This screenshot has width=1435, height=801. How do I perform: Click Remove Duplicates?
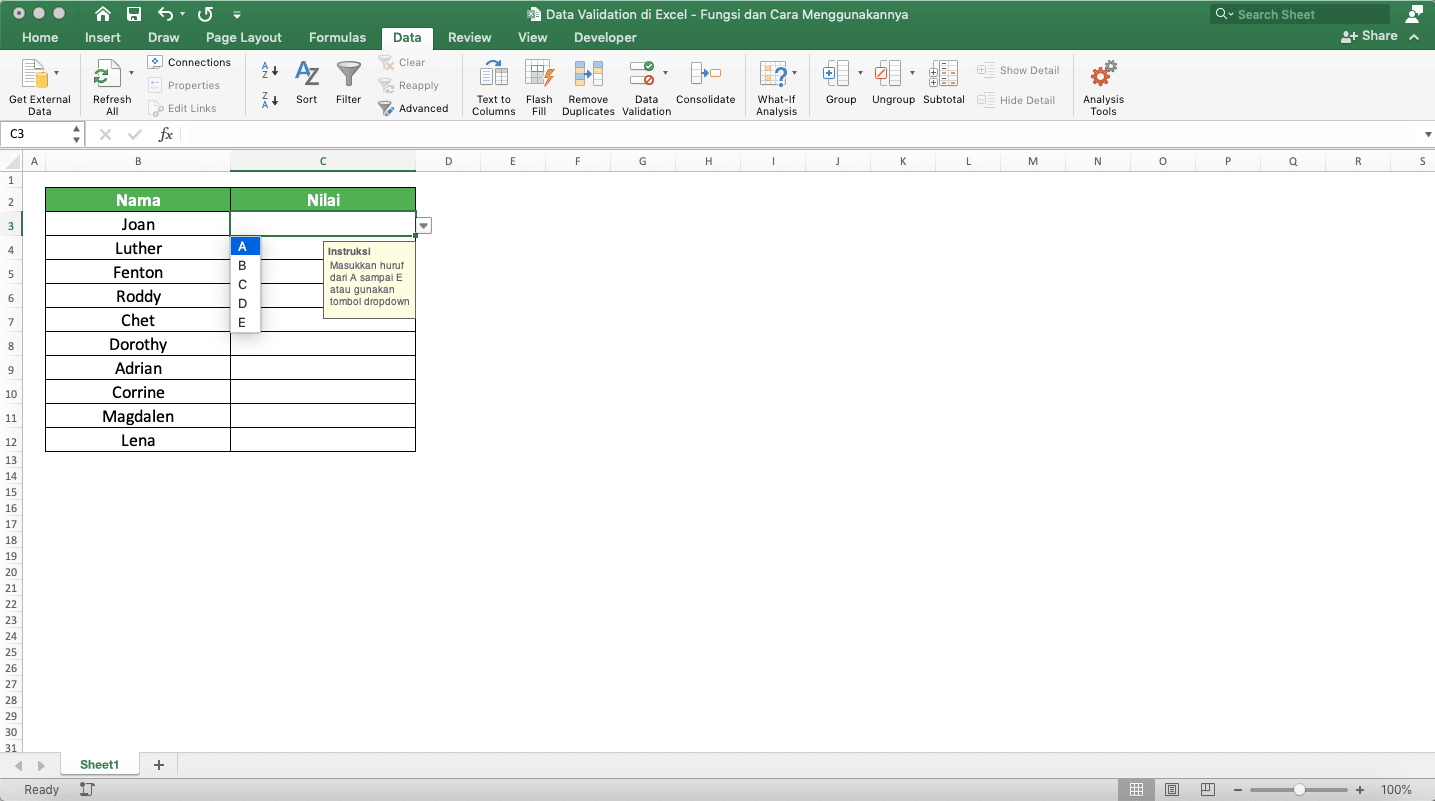pos(588,88)
